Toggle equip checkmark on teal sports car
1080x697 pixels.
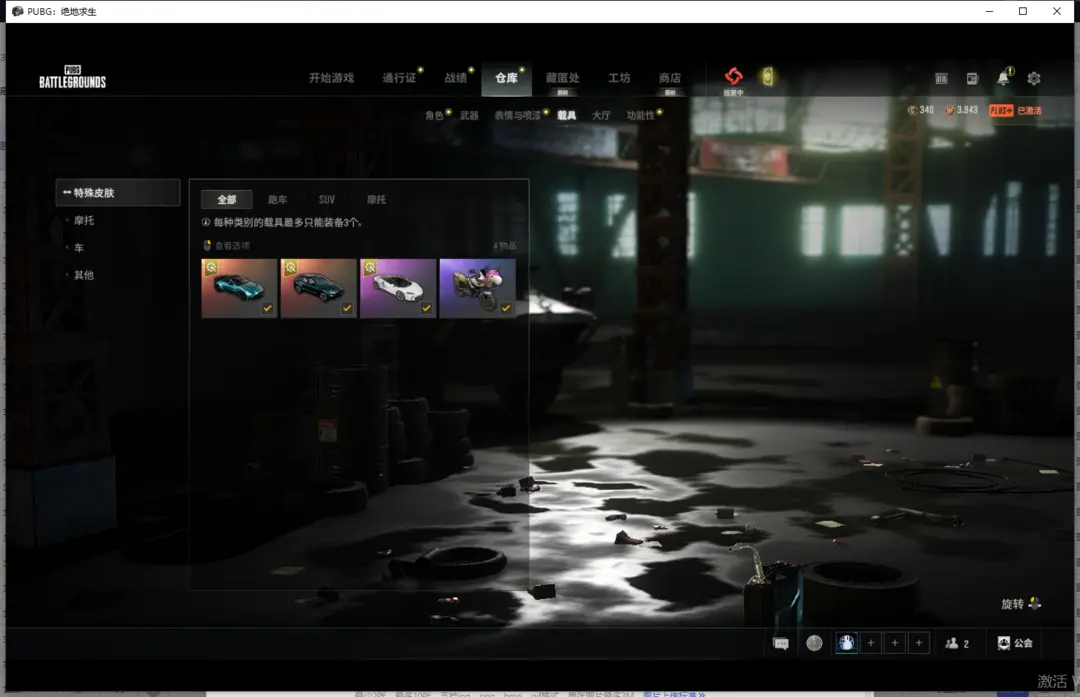[267, 309]
